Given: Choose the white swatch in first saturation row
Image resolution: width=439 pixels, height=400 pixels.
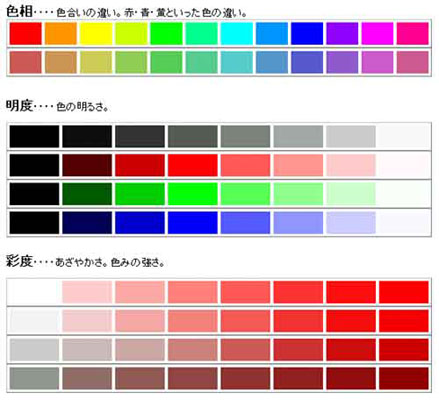Looking at the screenshot, I should pyautogui.click(x=34, y=292).
